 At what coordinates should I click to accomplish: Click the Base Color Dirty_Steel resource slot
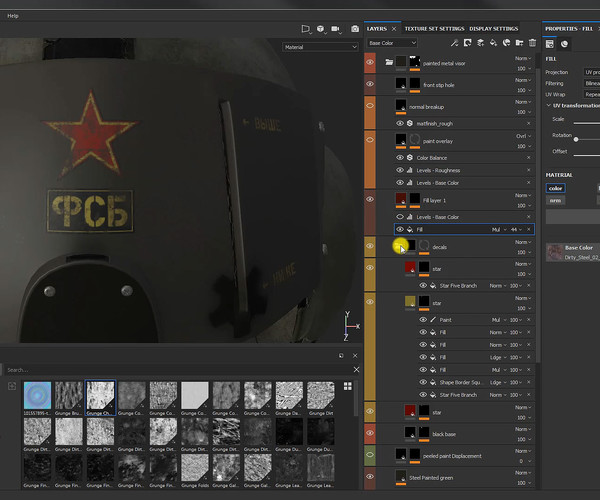pos(573,253)
